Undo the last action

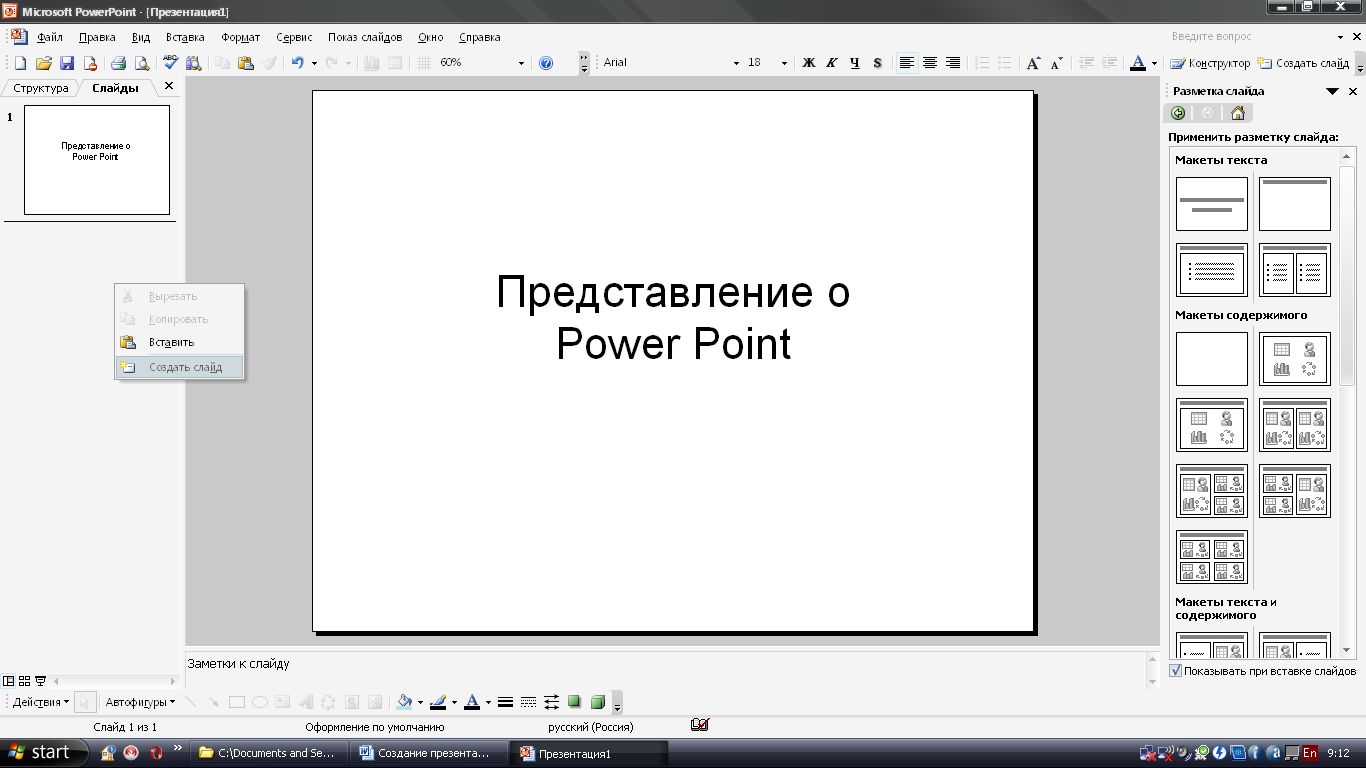pyautogui.click(x=297, y=63)
